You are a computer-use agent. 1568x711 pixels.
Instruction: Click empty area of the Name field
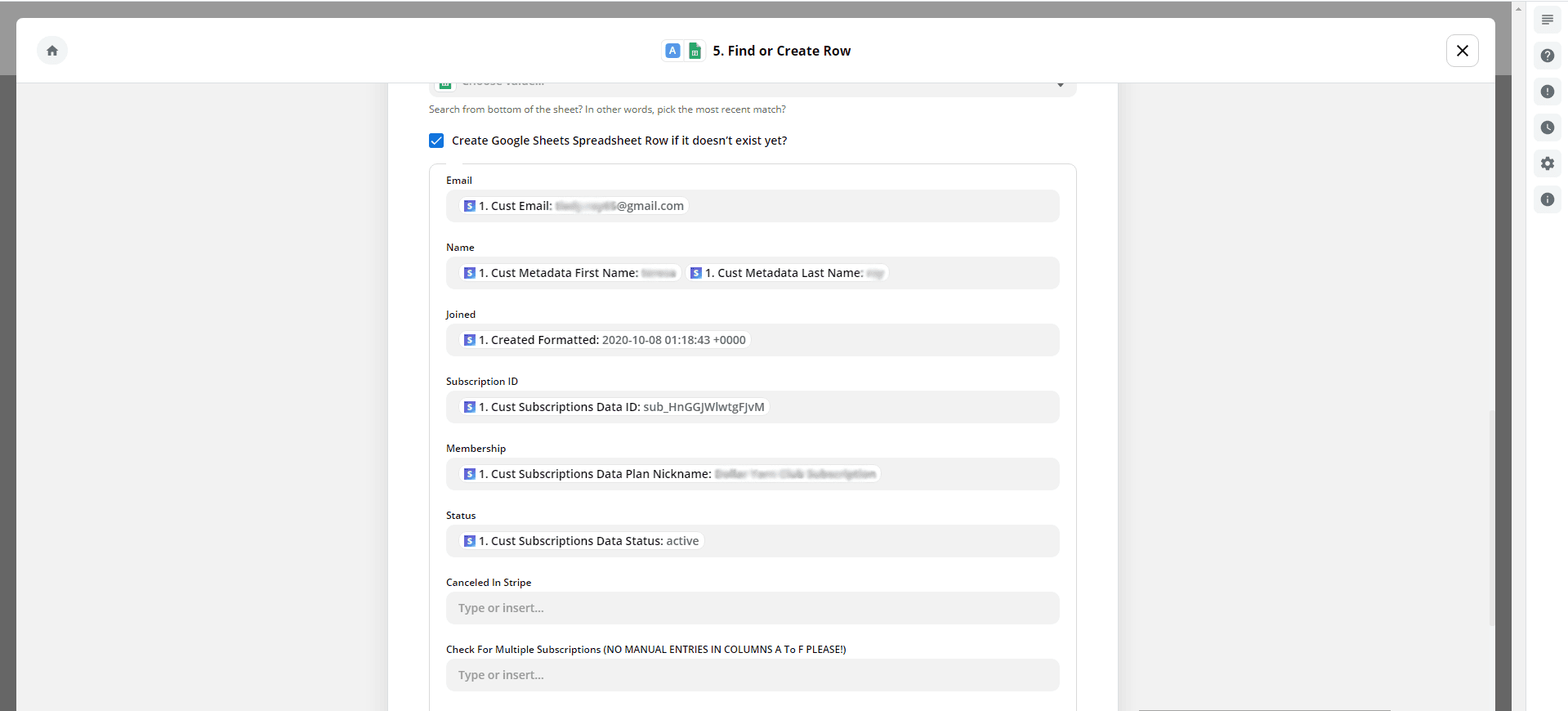pos(973,273)
